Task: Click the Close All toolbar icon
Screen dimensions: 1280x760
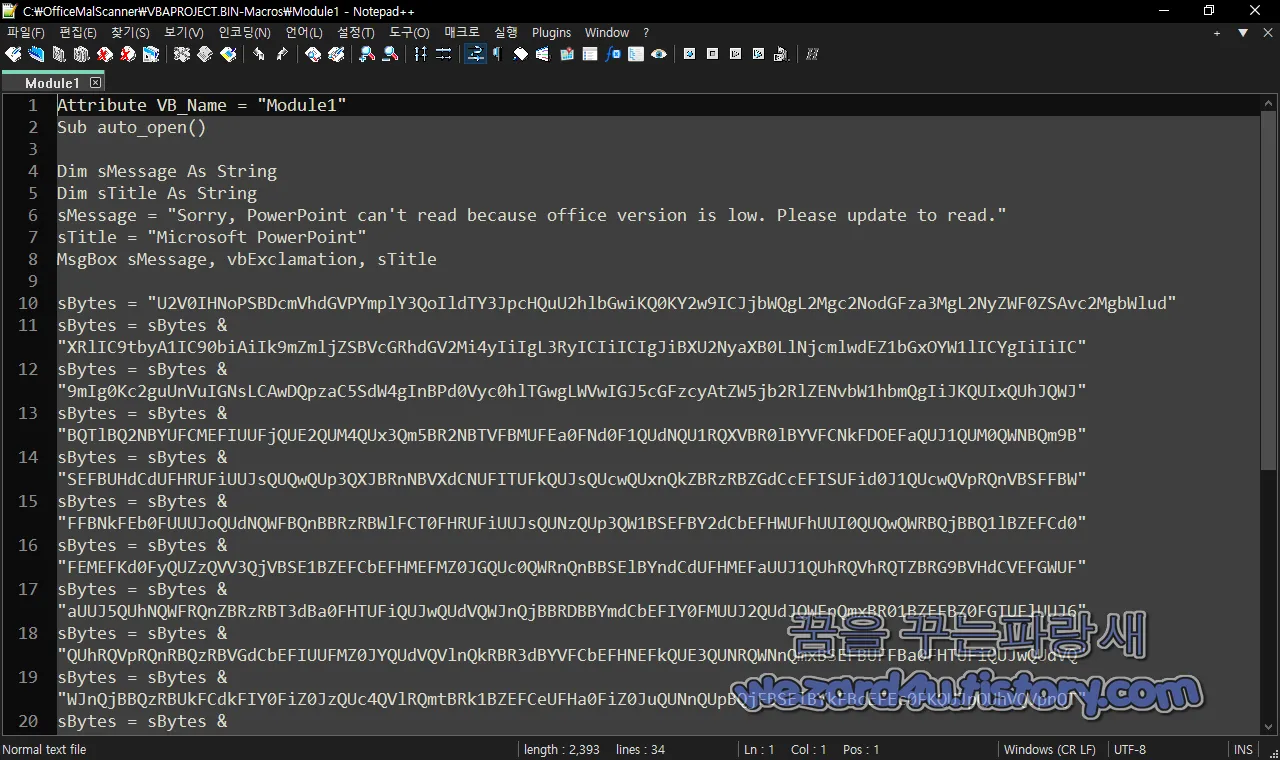Action: 128,54
